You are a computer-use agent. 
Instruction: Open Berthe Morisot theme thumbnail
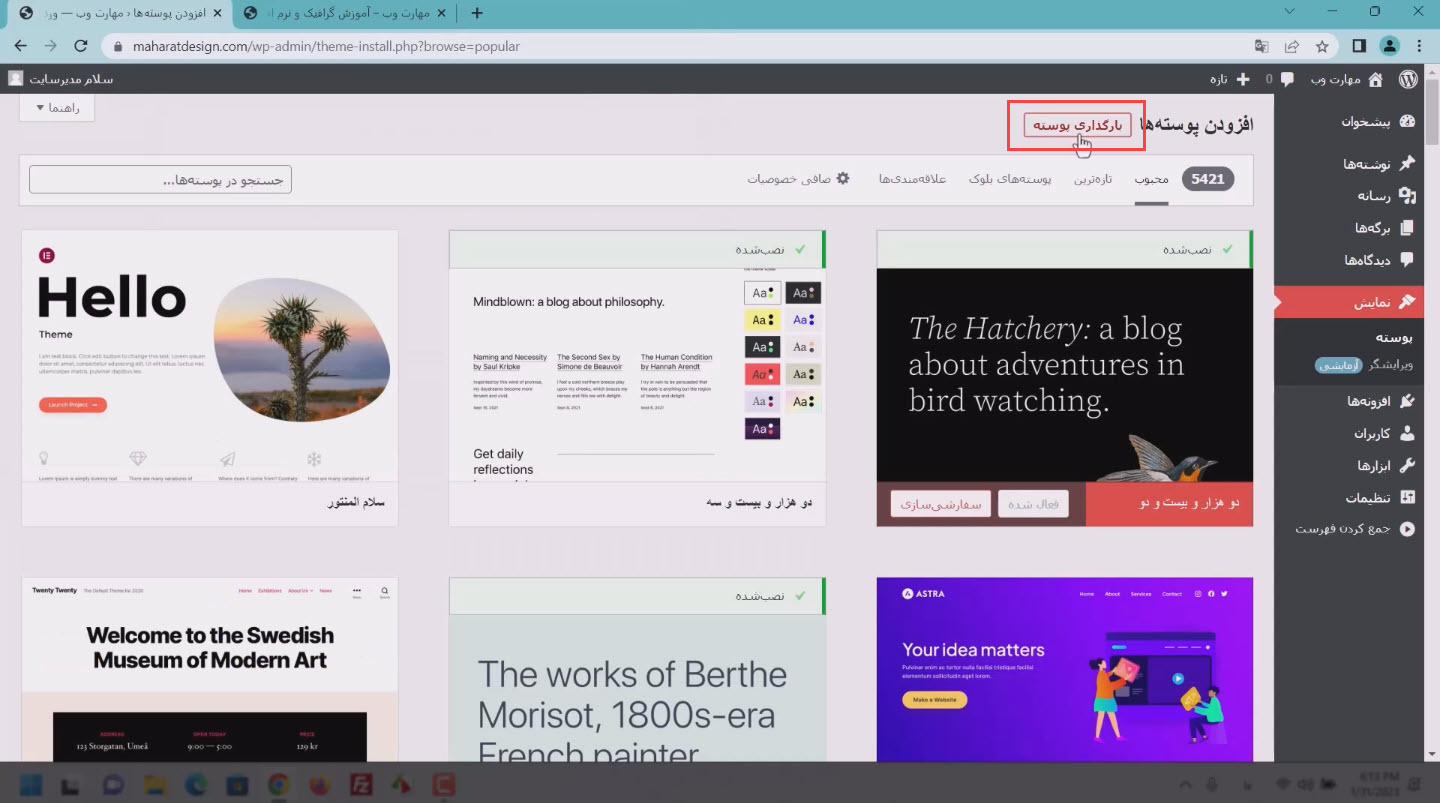pyautogui.click(x=637, y=688)
